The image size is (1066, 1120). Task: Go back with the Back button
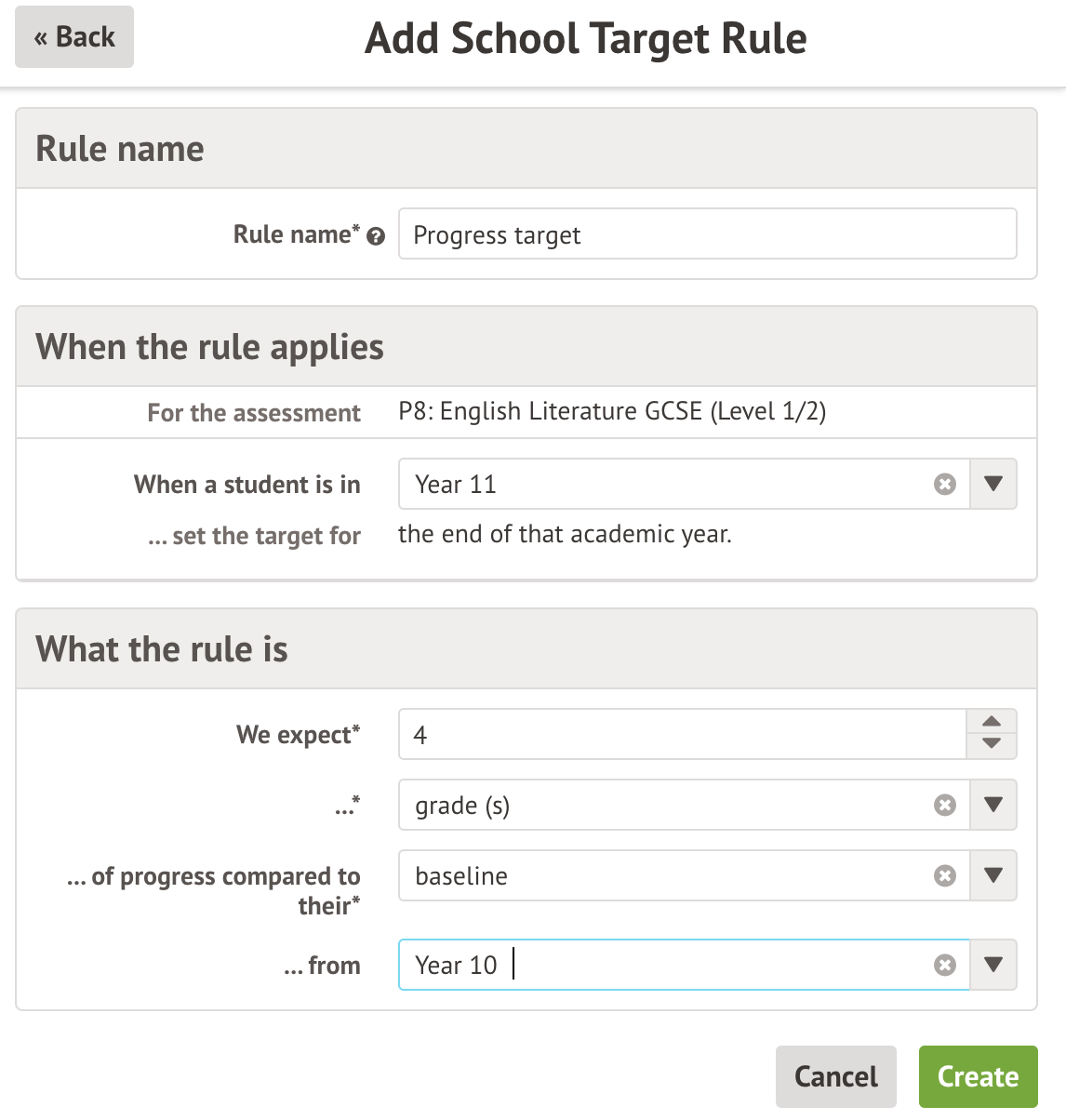(74, 37)
